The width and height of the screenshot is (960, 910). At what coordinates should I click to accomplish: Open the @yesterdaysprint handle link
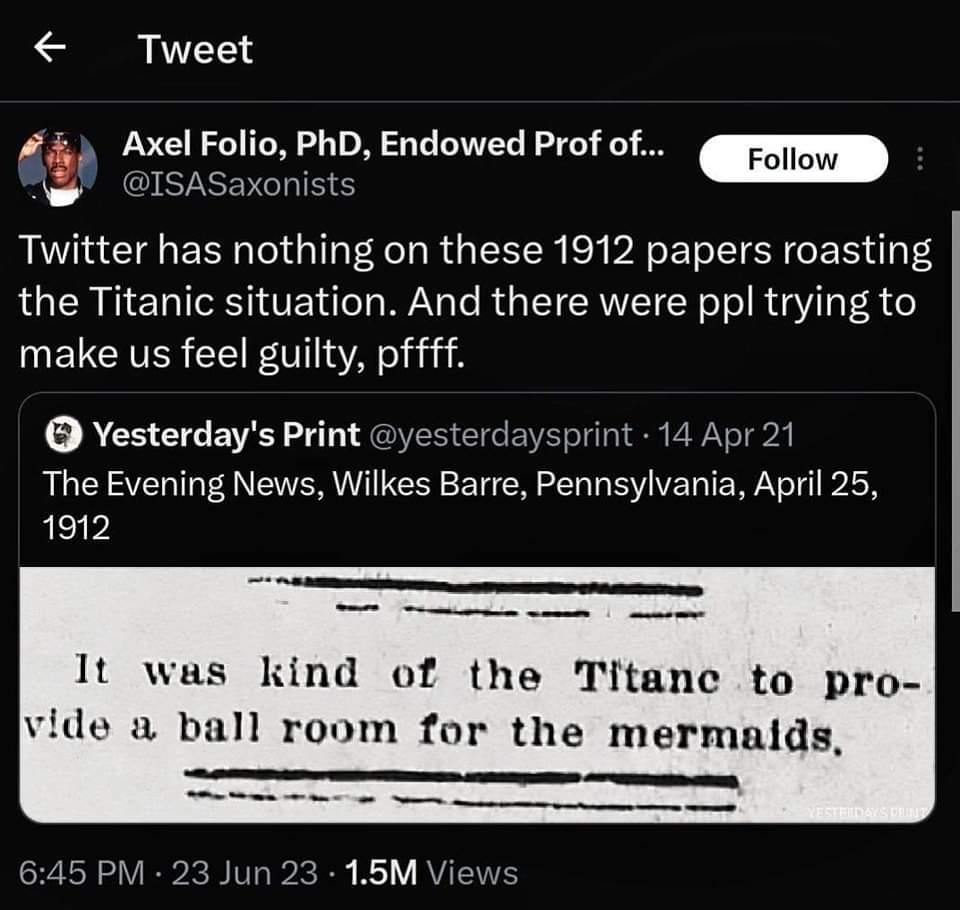pyautogui.click(x=501, y=435)
